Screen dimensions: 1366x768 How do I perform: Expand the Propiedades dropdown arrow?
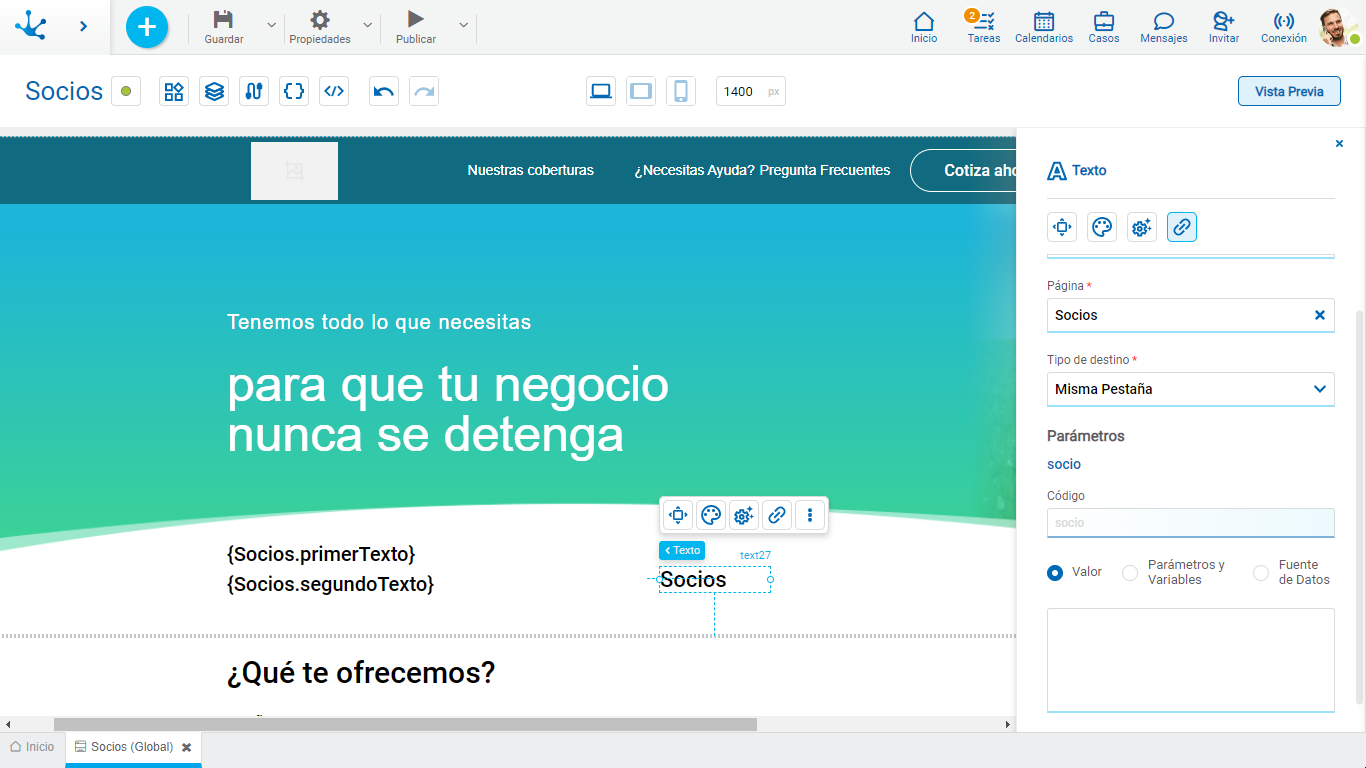(x=367, y=25)
